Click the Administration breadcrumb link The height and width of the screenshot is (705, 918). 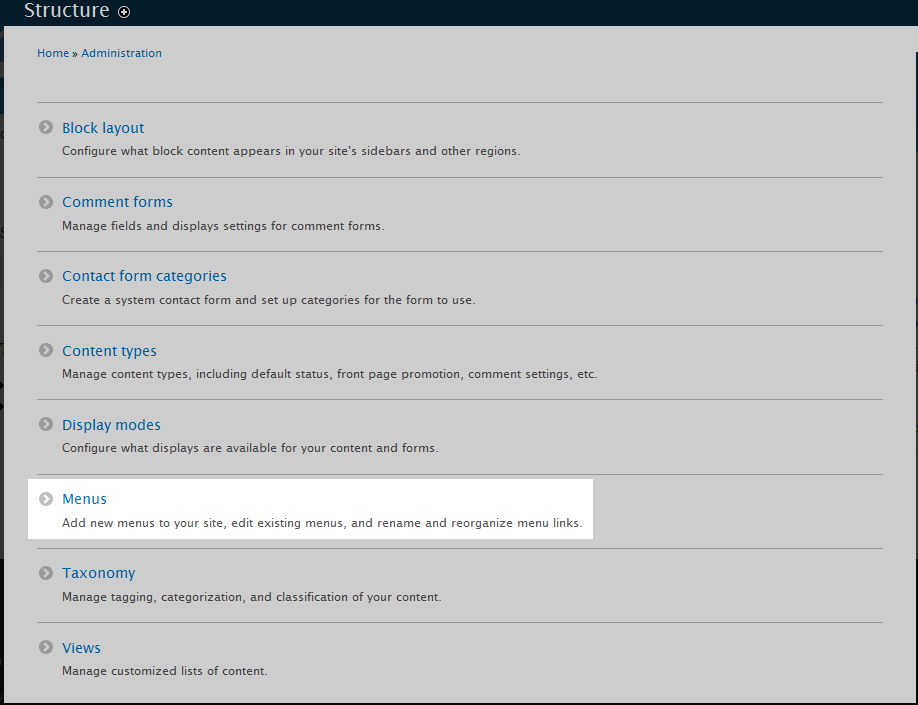pyautogui.click(x=121, y=53)
